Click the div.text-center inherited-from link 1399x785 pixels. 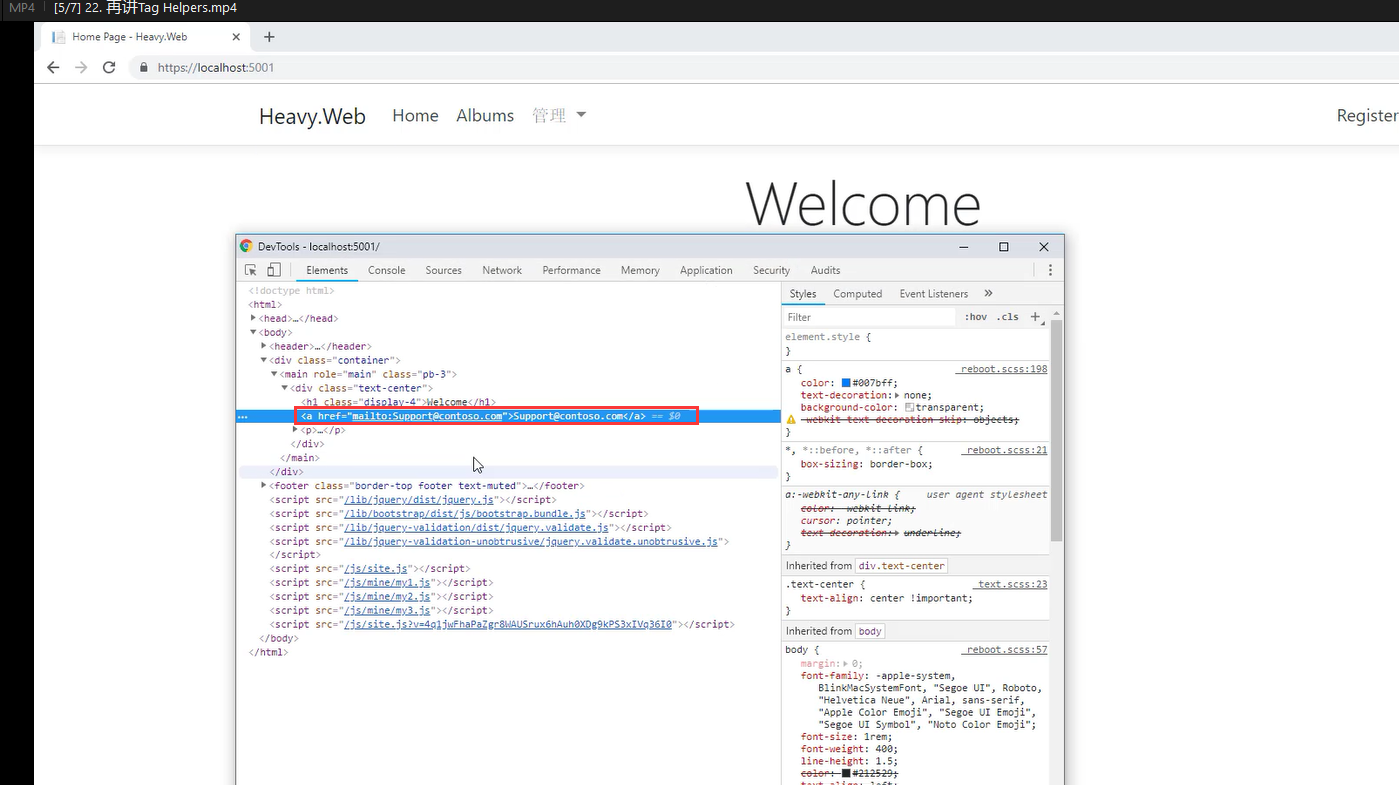coord(900,566)
